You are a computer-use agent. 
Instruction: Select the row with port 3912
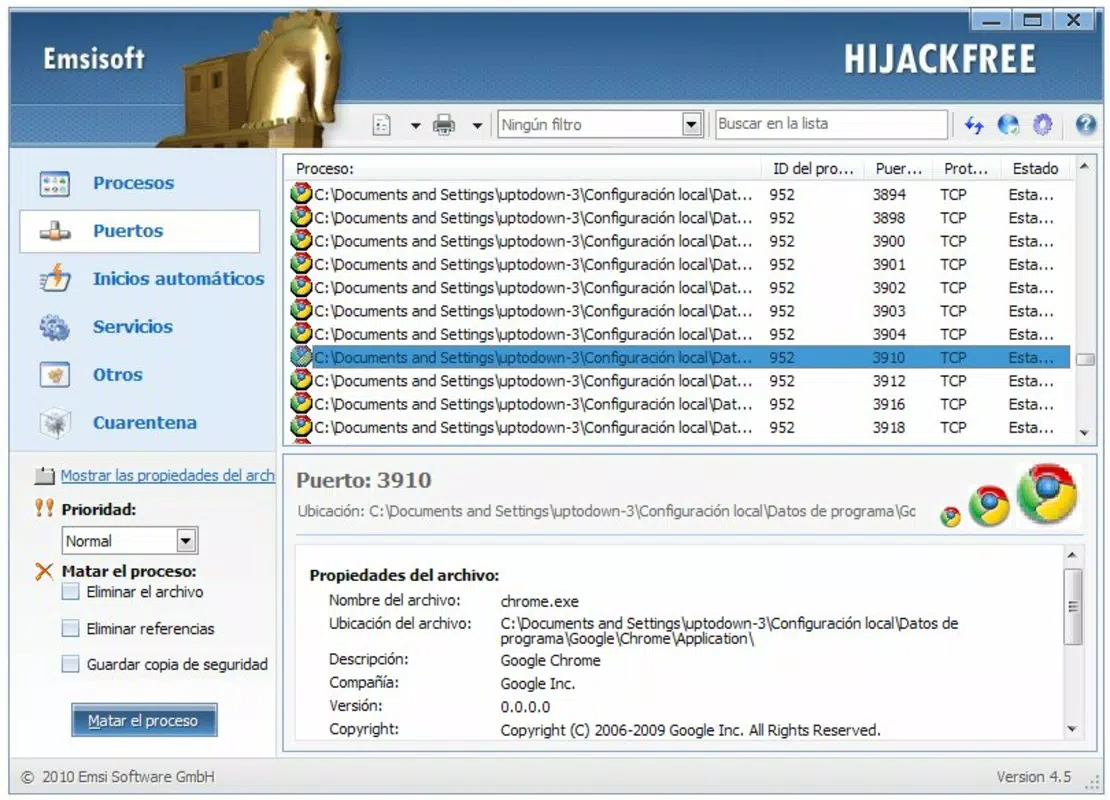click(680, 381)
